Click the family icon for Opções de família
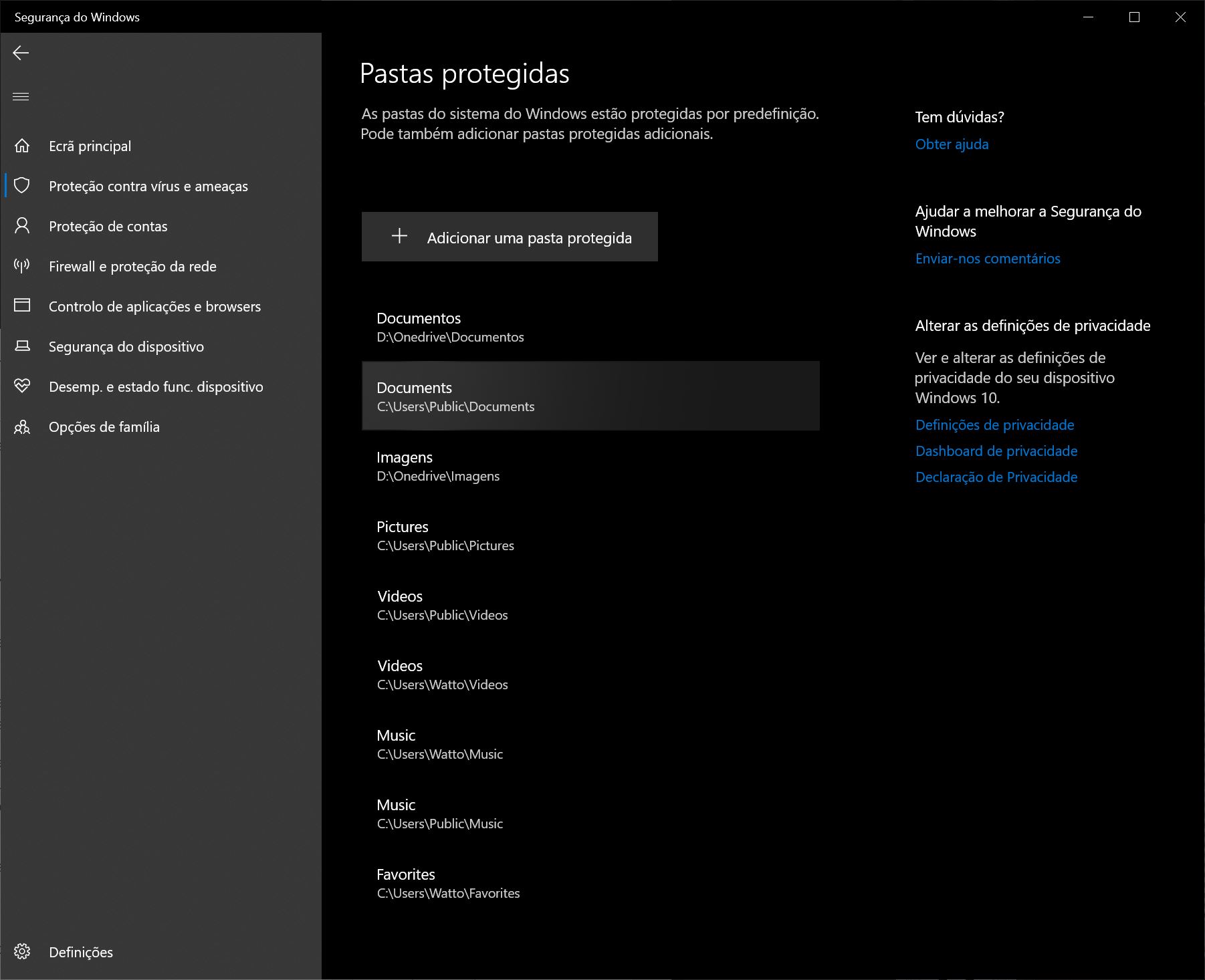The height and width of the screenshot is (980, 1205). (22, 426)
